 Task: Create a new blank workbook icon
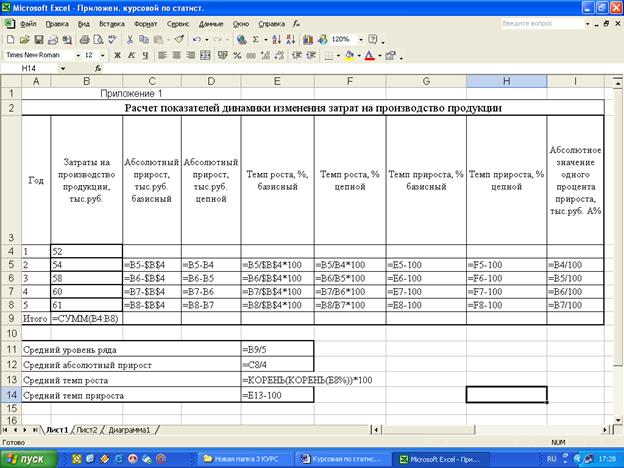(10, 39)
